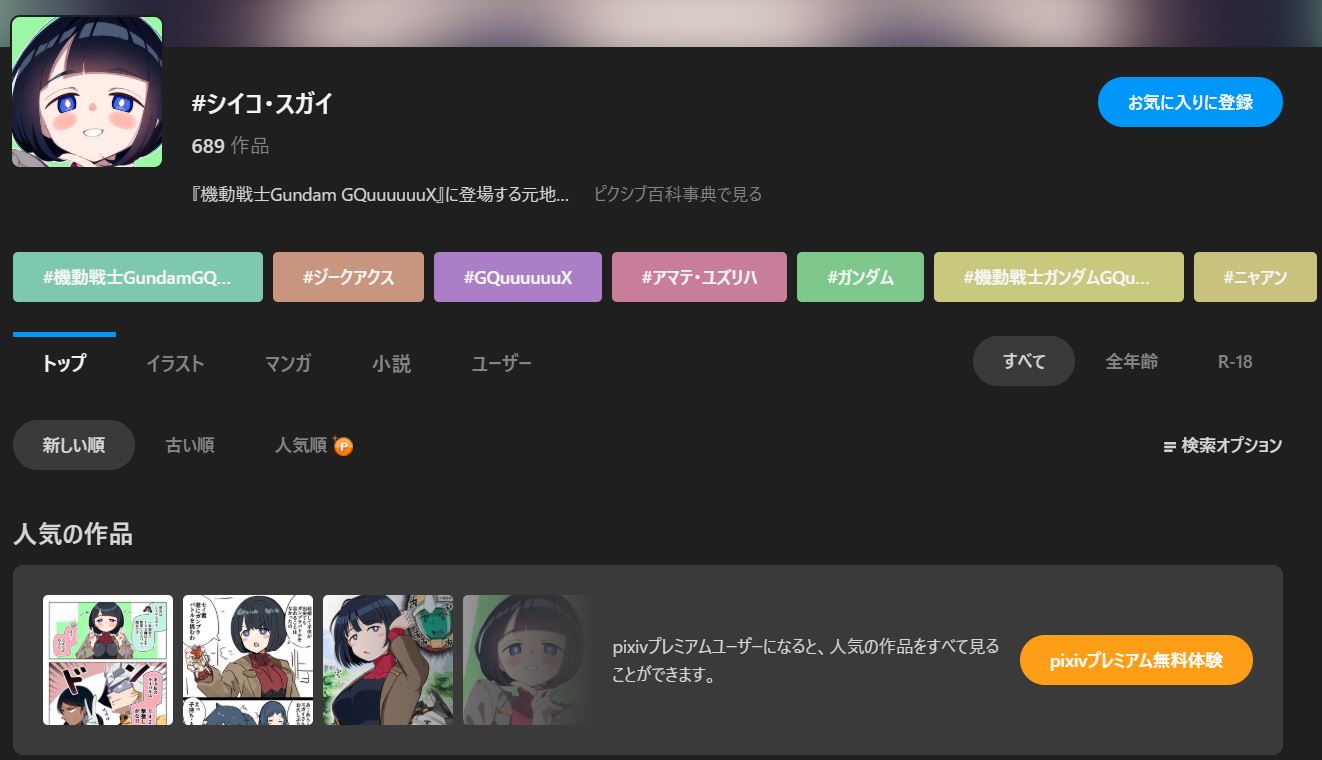Sort by 人気順 premium option
1322x760 pixels.
click(x=314, y=445)
